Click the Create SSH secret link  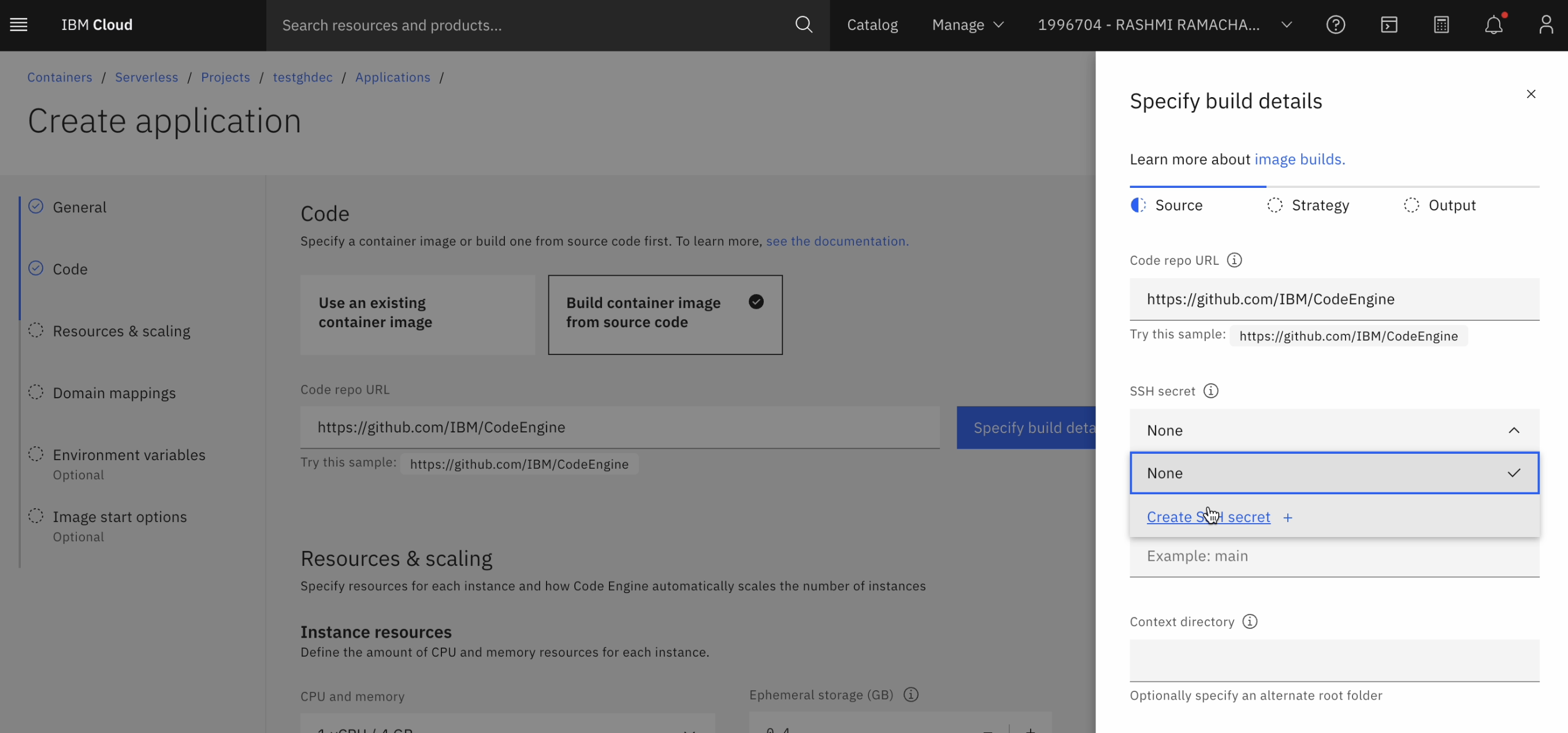click(x=1208, y=517)
